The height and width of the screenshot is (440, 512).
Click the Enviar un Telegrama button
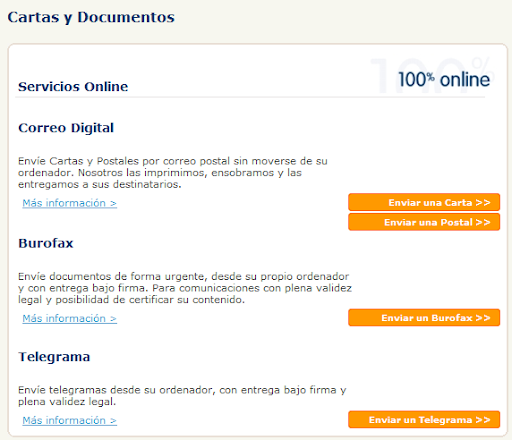(424, 419)
